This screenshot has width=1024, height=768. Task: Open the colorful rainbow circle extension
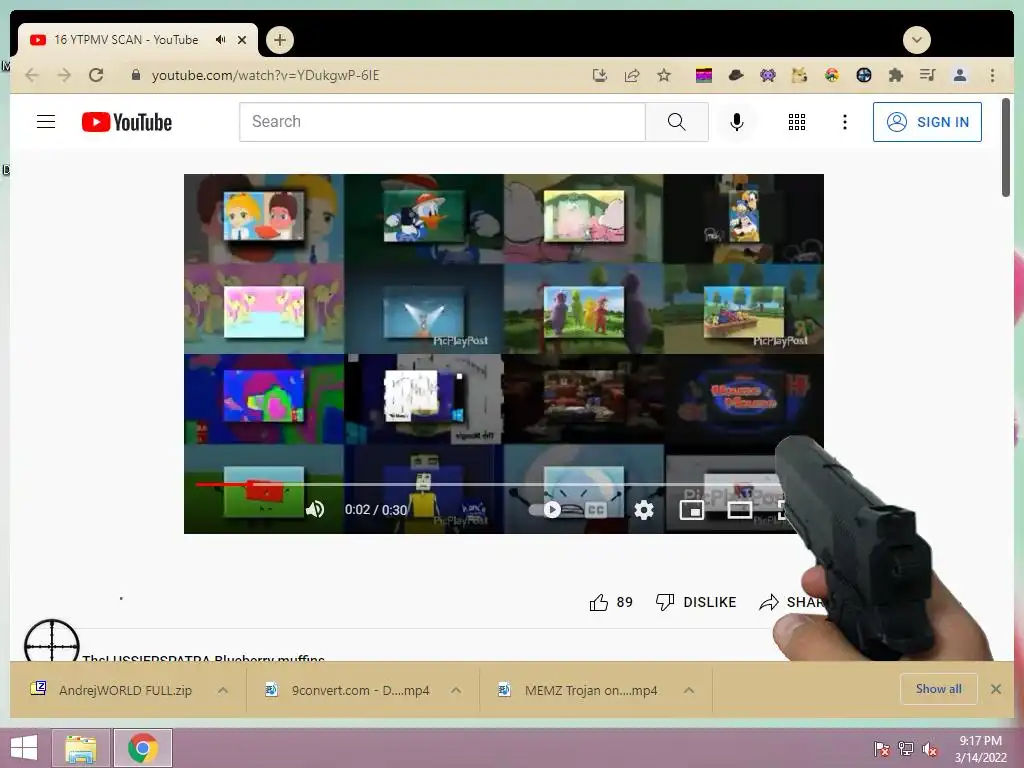[831, 75]
